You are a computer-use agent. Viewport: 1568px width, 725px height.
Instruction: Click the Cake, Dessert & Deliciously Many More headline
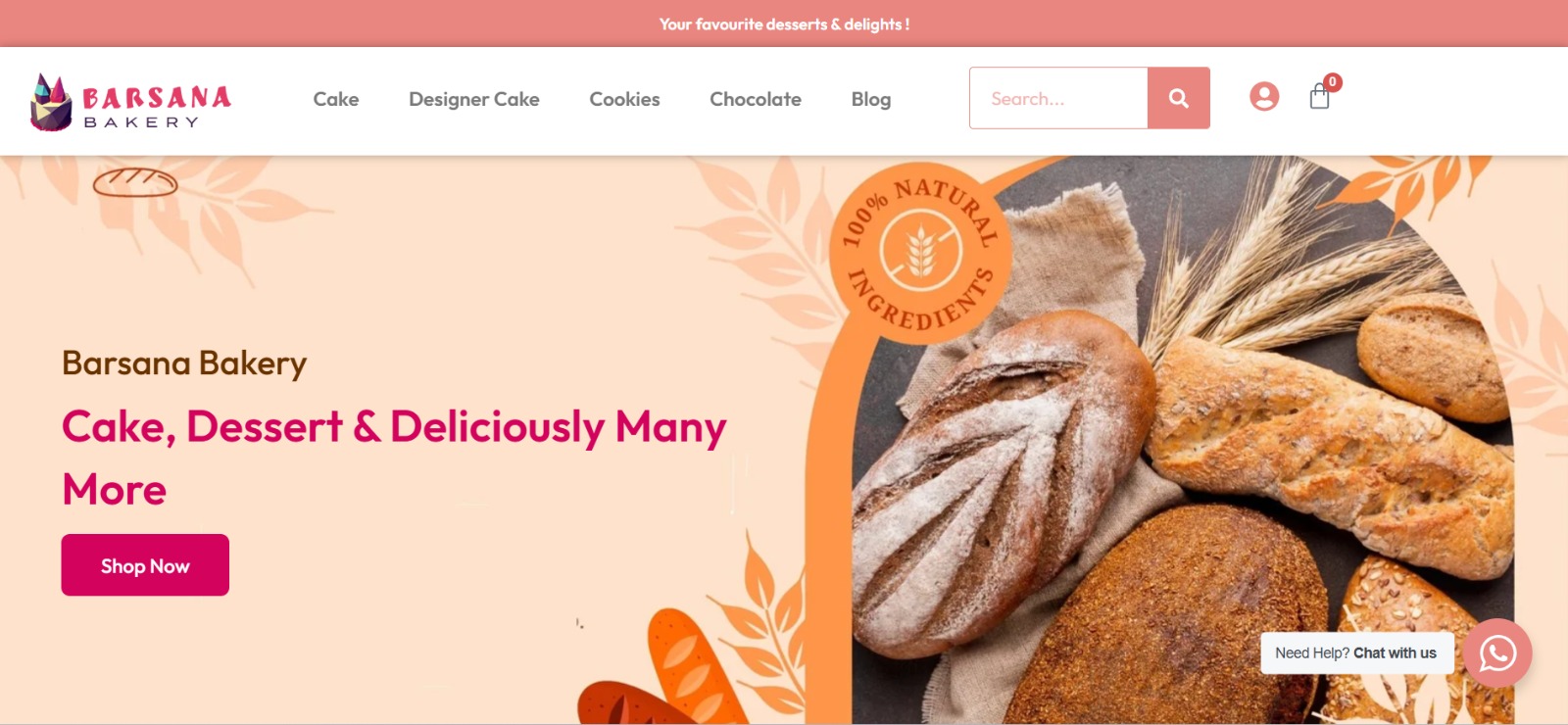pyautogui.click(x=394, y=458)
